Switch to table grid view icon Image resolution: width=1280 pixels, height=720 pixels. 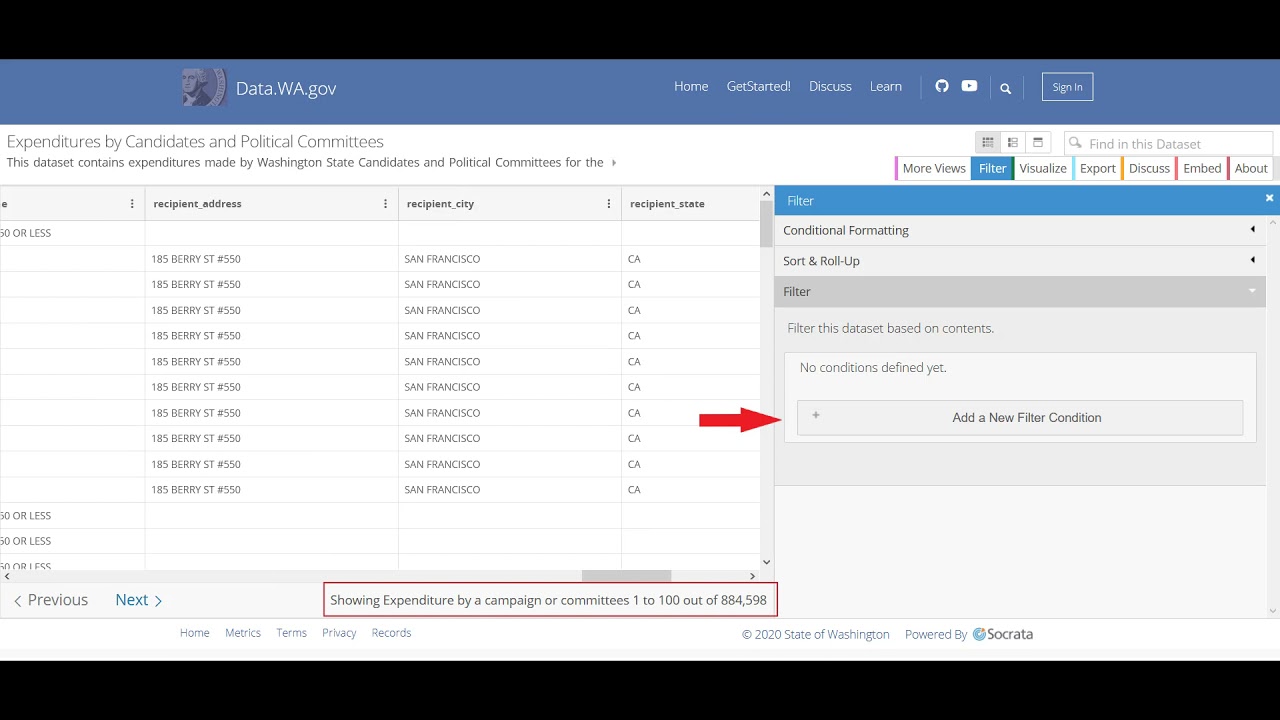tap(988, 143)
